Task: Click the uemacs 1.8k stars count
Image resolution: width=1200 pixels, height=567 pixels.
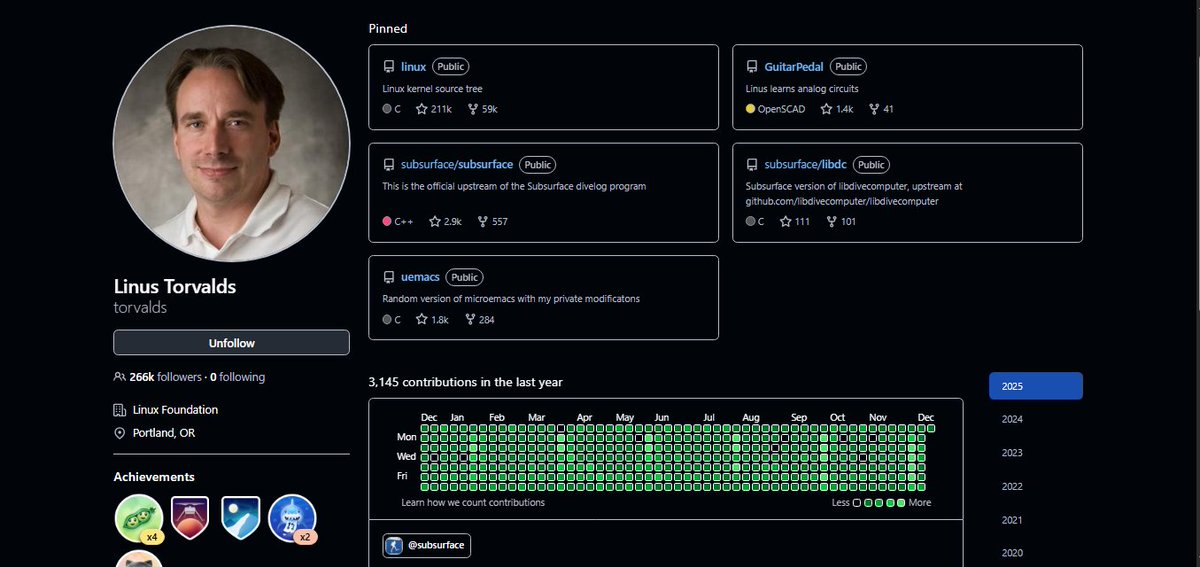Action: [433, 320]
